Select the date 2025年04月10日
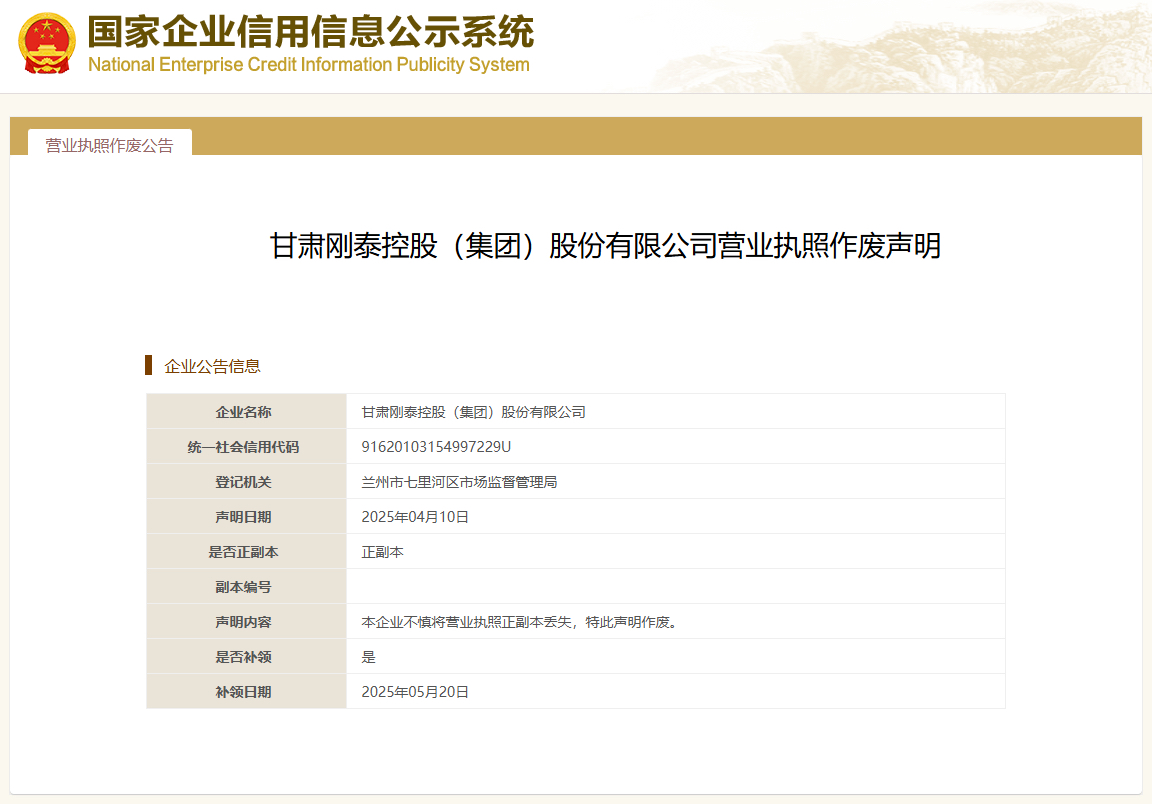 pyautogui.click(x=415, y=517)
